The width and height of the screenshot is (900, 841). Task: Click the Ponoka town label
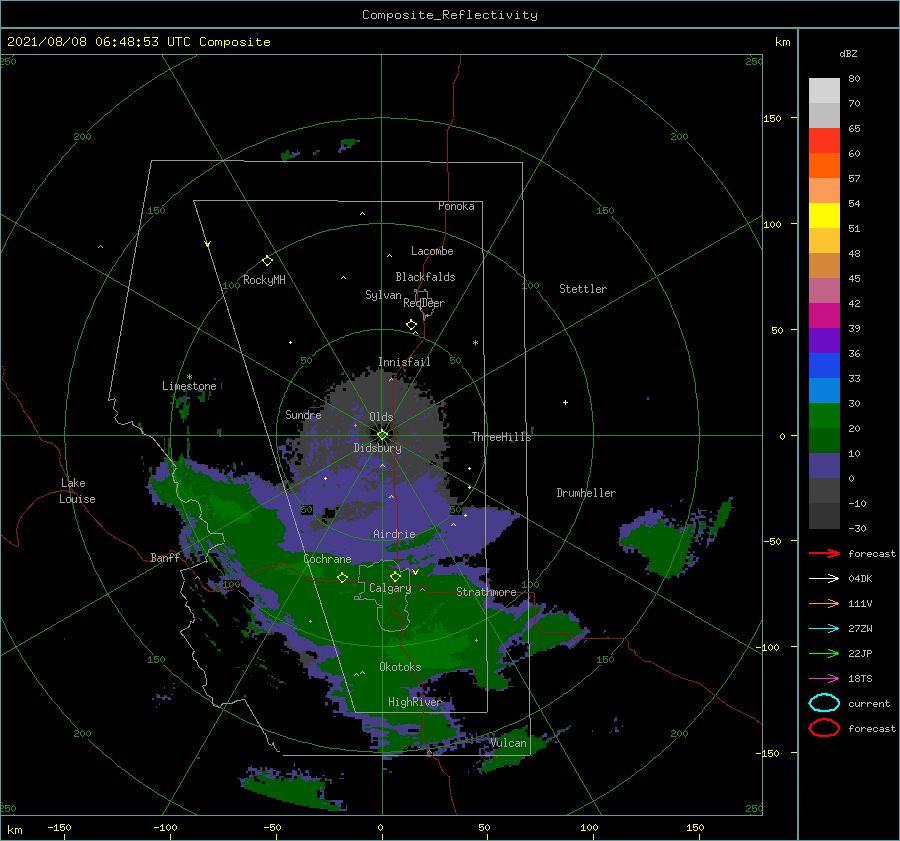(x=456, y=206)
